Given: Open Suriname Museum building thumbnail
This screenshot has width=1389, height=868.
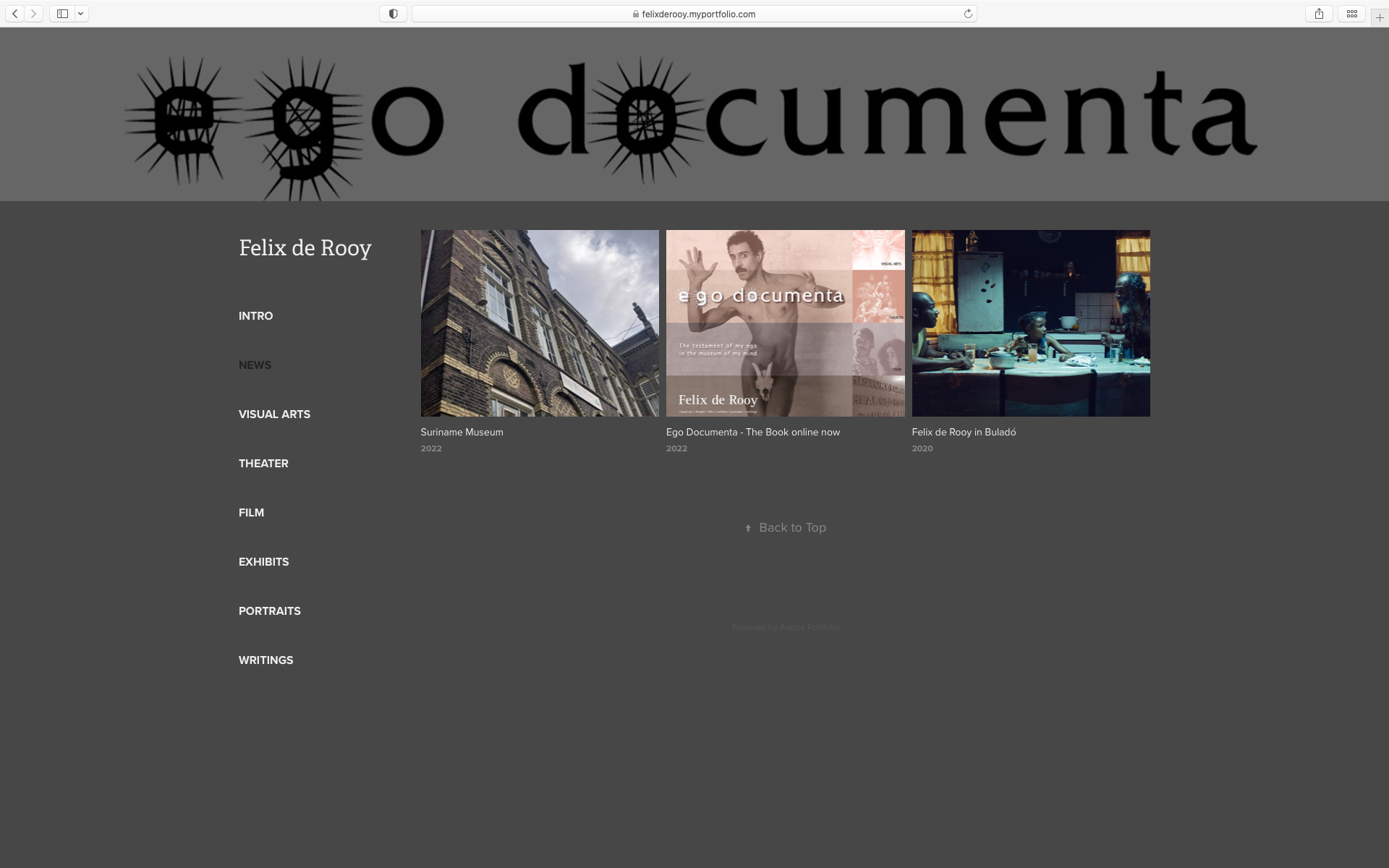Looking at the screenshot, I should tap(540, 323).
